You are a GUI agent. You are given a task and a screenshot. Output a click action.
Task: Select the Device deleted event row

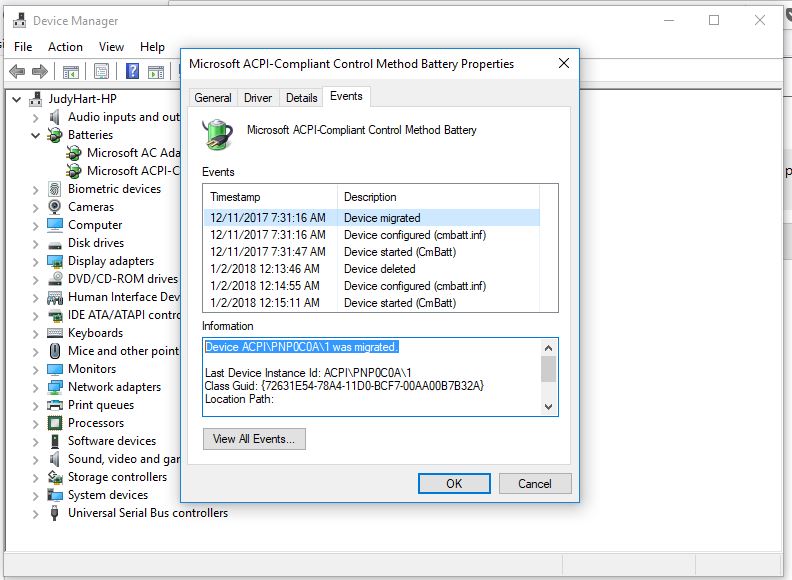point(372,269)
